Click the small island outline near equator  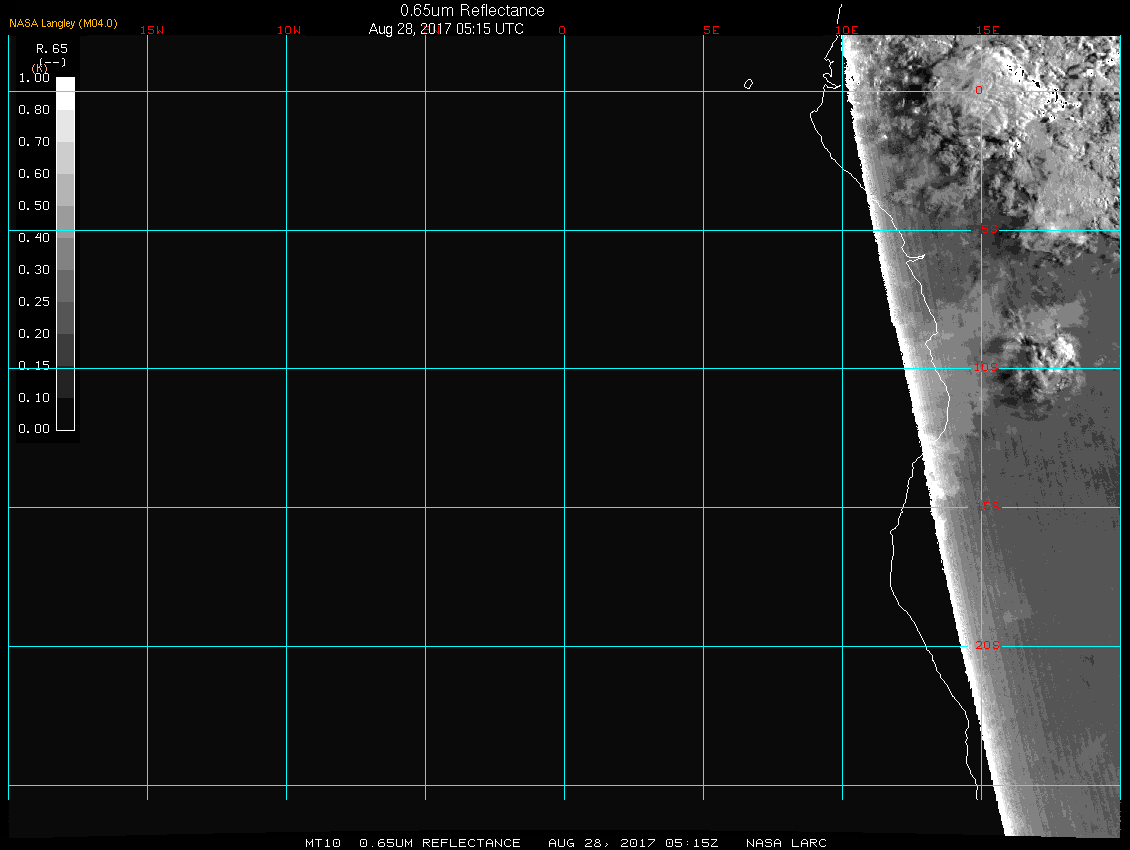[748, 84]
